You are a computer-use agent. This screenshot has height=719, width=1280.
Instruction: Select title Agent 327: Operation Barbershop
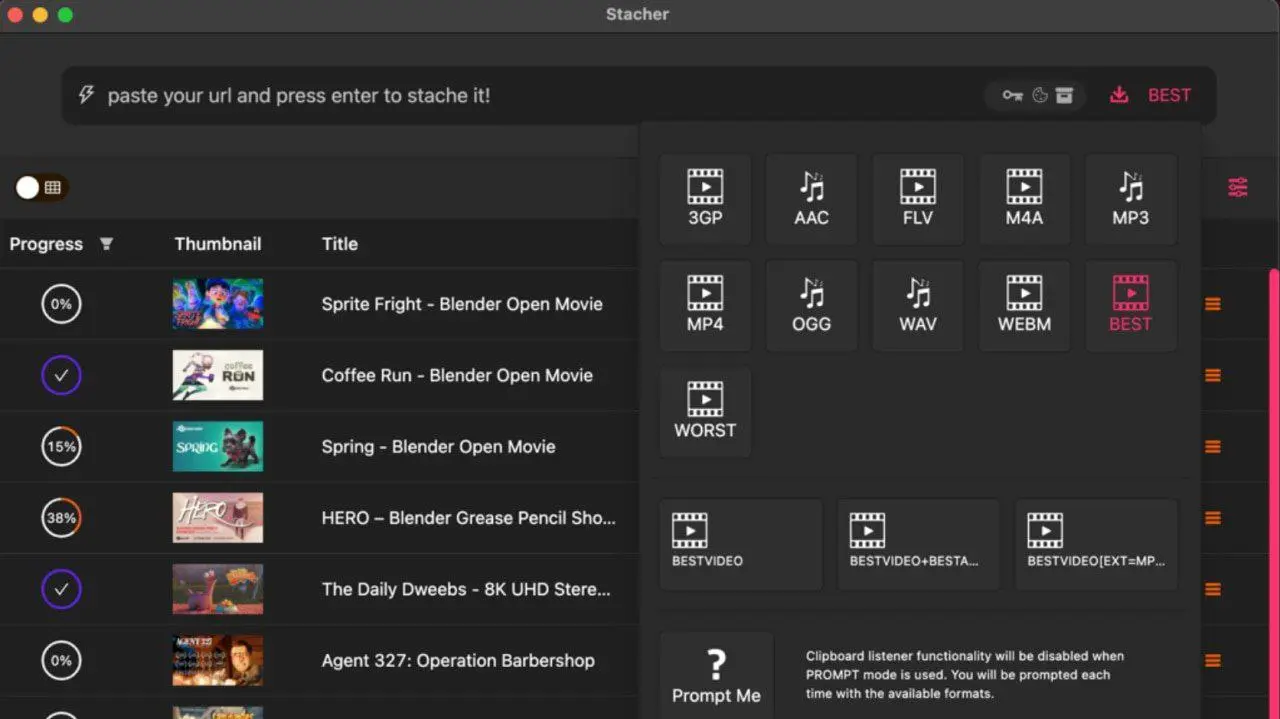pyautogui.click(x=458, y=660)
